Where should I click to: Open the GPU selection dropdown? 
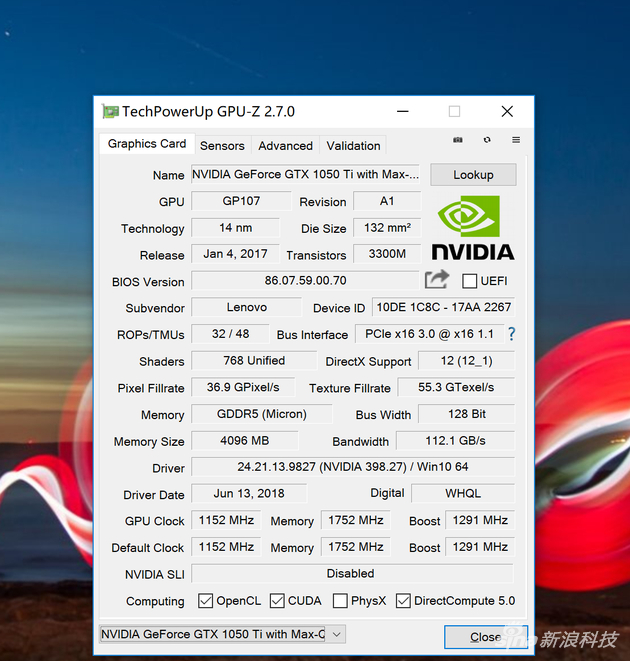[223, 634]
